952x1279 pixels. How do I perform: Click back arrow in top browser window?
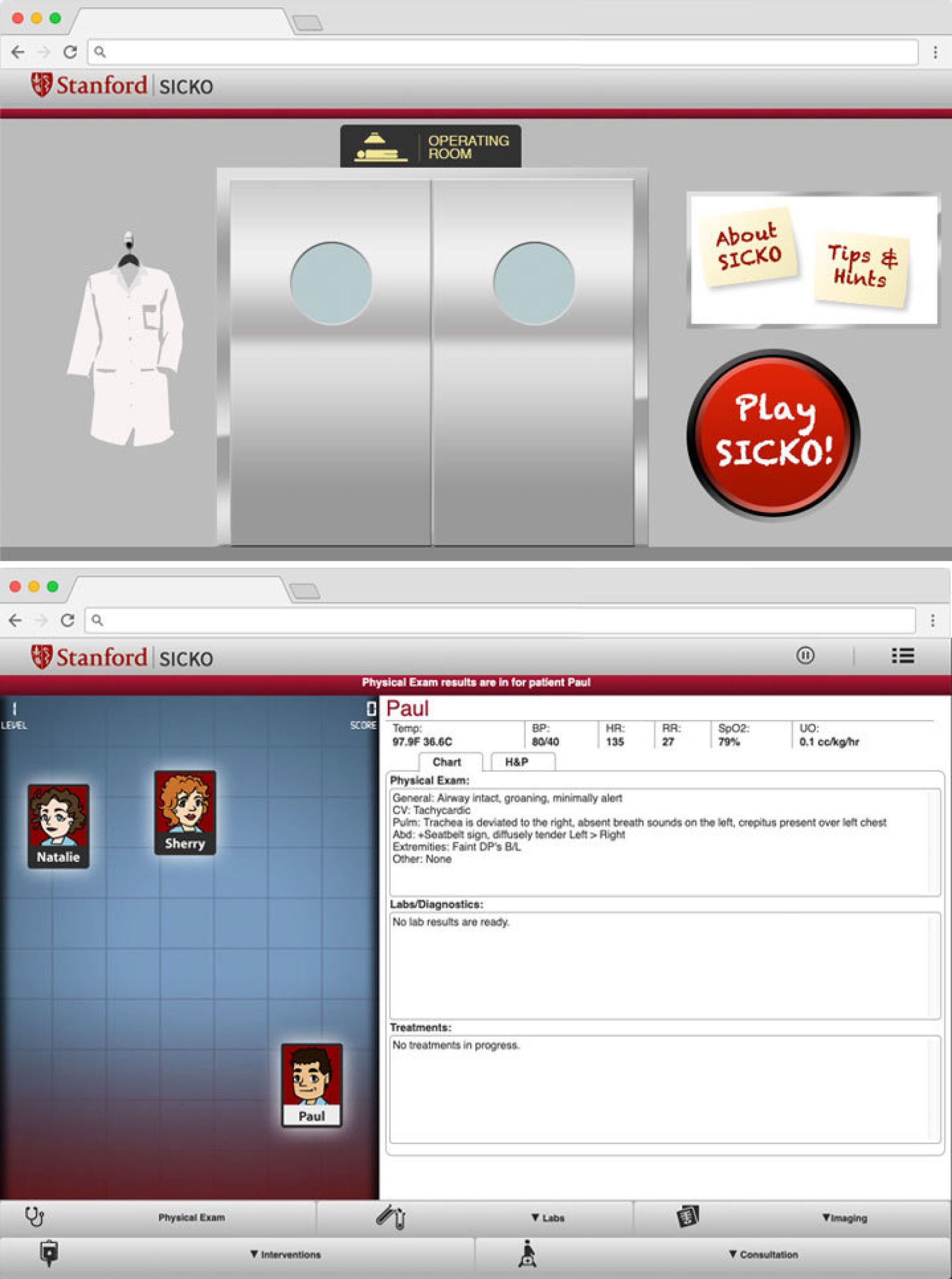(x=18, y=52)
